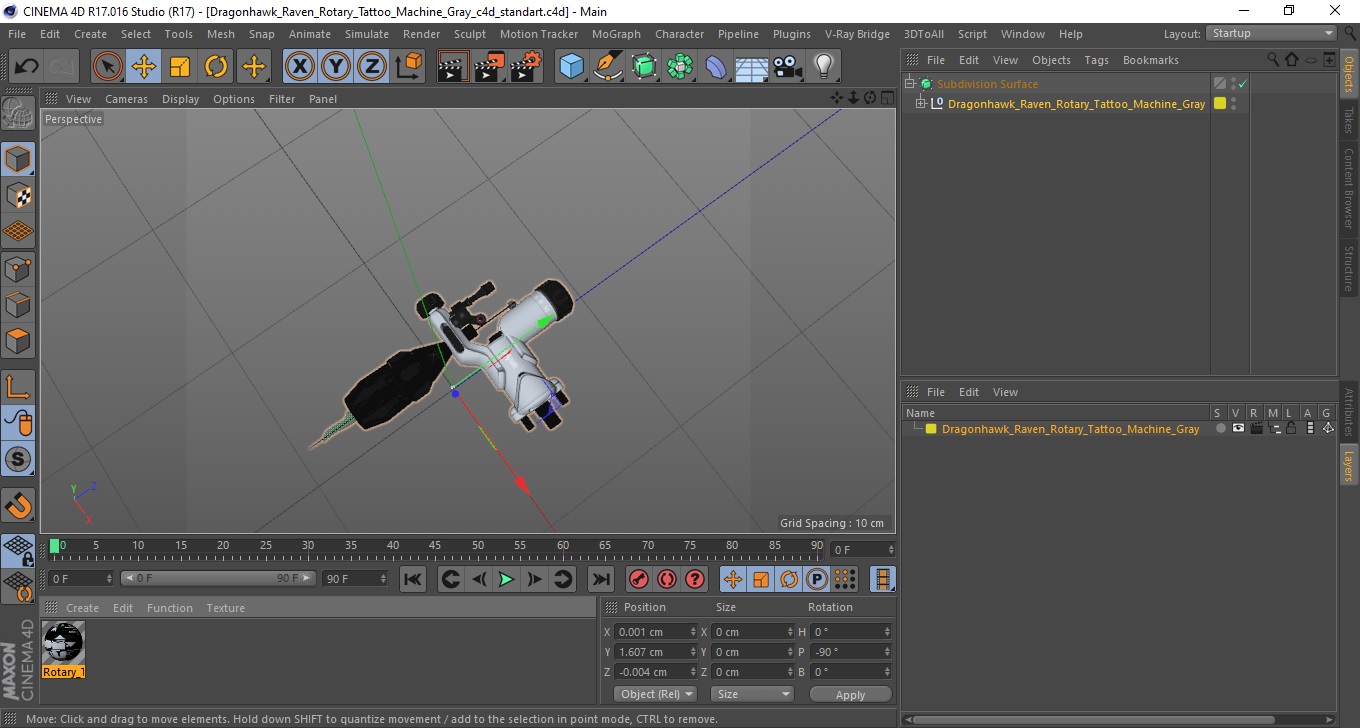This screenshot has width=1360, height=728.
Task: Select the Live Selection tool
Action: (108, 67)
